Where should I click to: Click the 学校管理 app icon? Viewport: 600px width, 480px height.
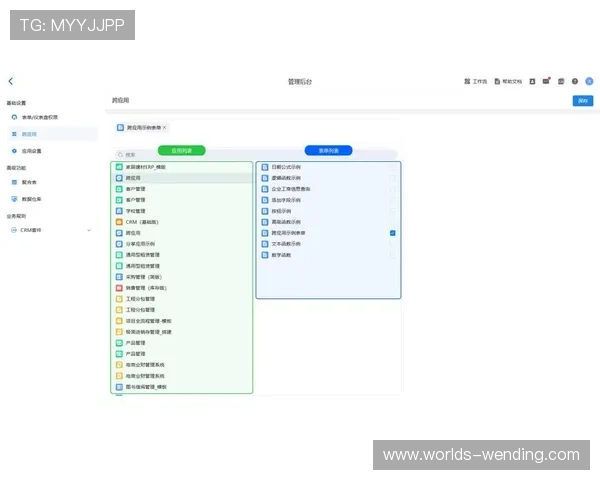(x=119, y=211)
